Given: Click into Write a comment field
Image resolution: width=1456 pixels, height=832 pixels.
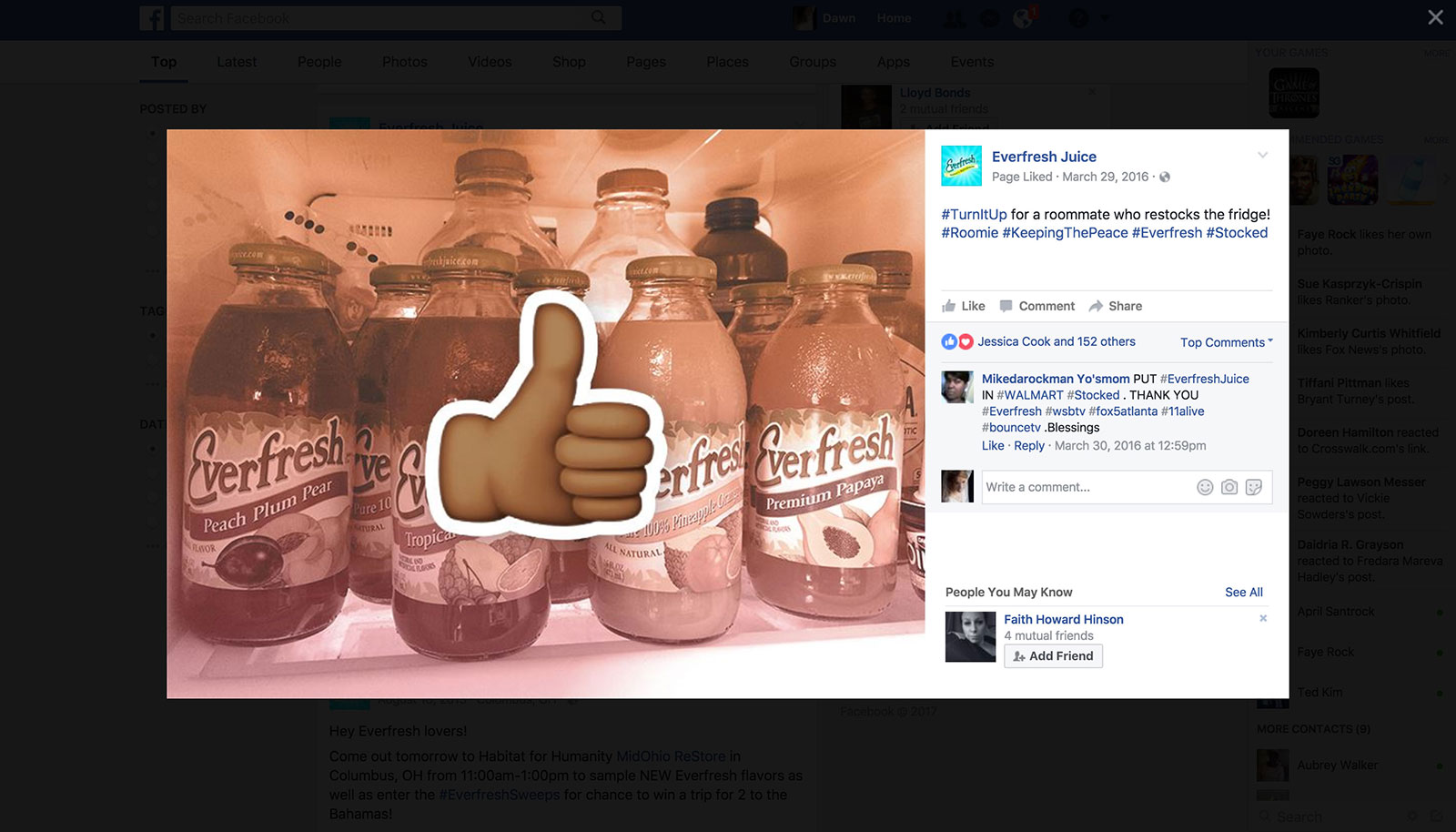Looking at the screenshot, I should (x=1087, y=487).
